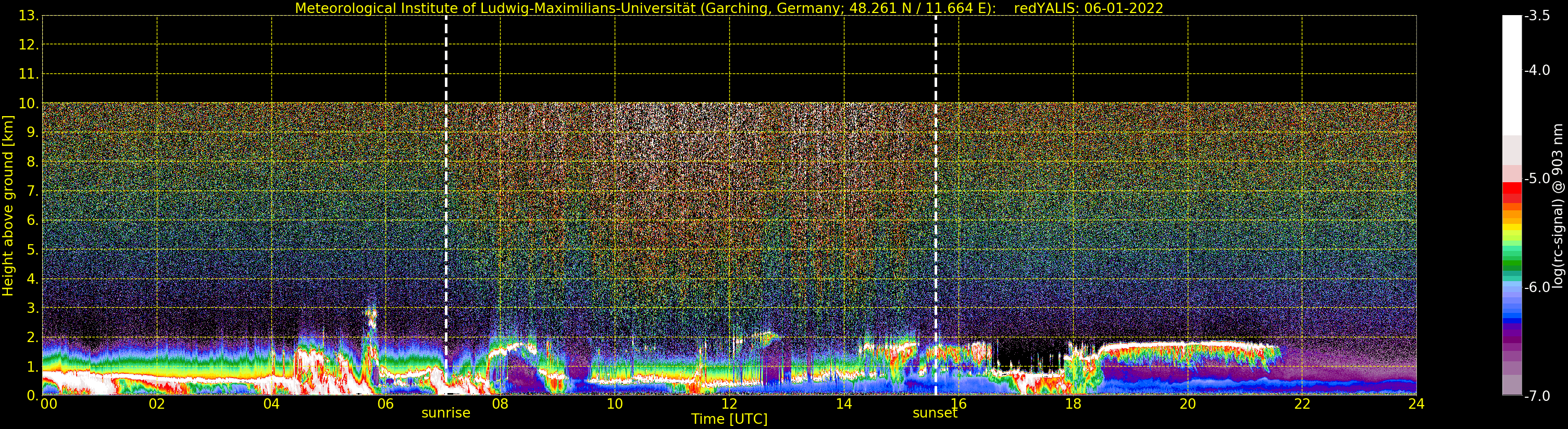Screen dimensions: 1568x429
Task: Click the colorbar tick label -3.5
Action: pos(1538,16)
